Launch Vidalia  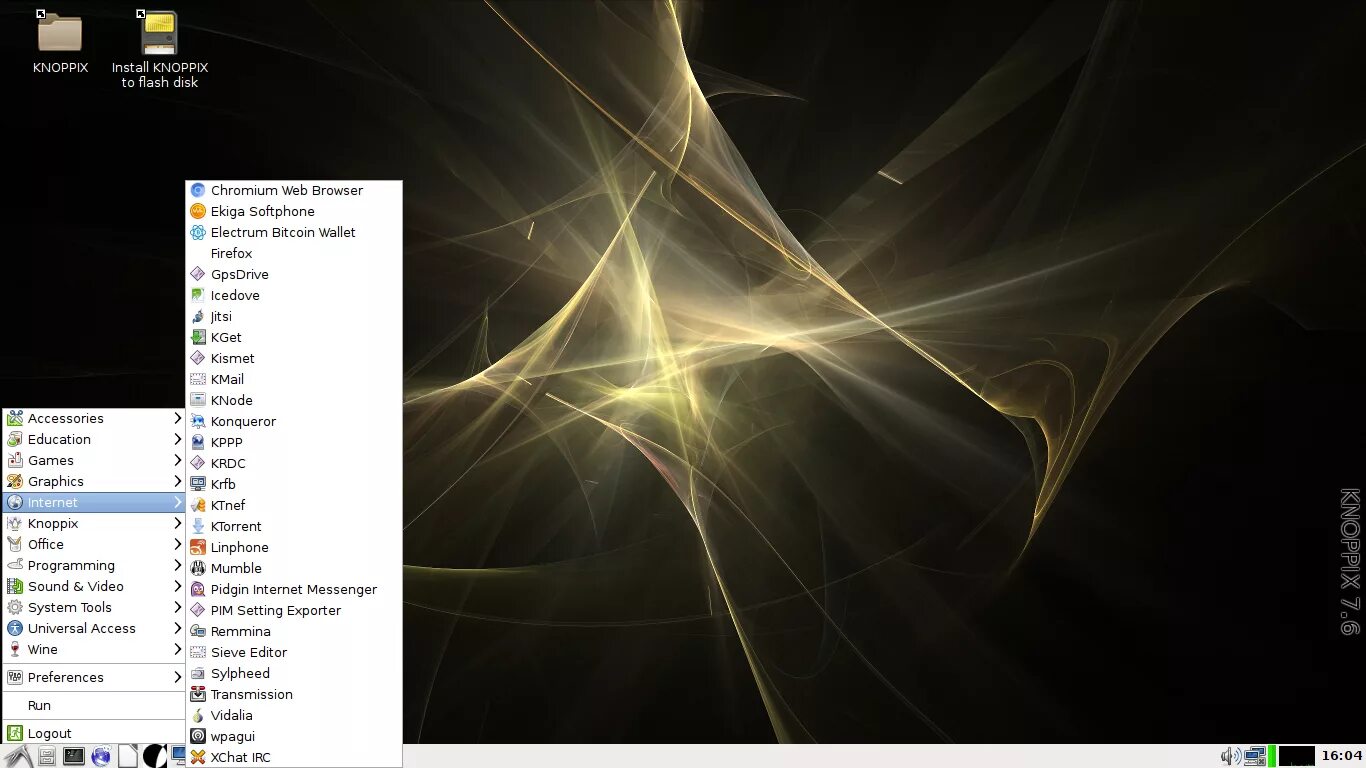click(x=294, y=715)
